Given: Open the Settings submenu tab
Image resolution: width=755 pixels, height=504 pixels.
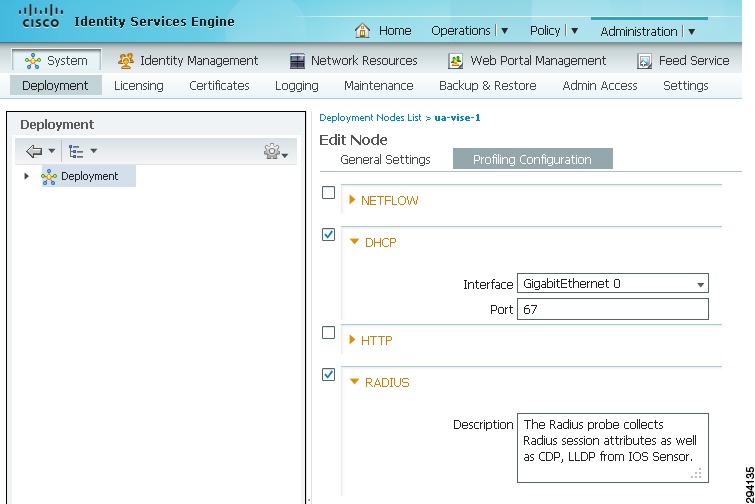Looking at the screenshot, I should (685, 86).
